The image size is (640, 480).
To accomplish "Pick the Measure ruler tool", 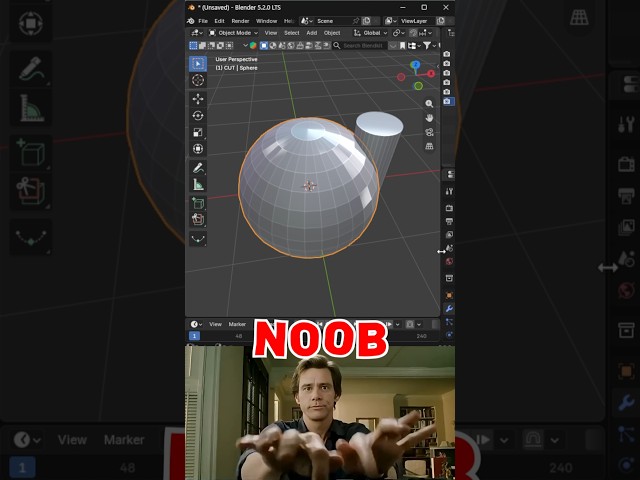I will click(198, 184).
